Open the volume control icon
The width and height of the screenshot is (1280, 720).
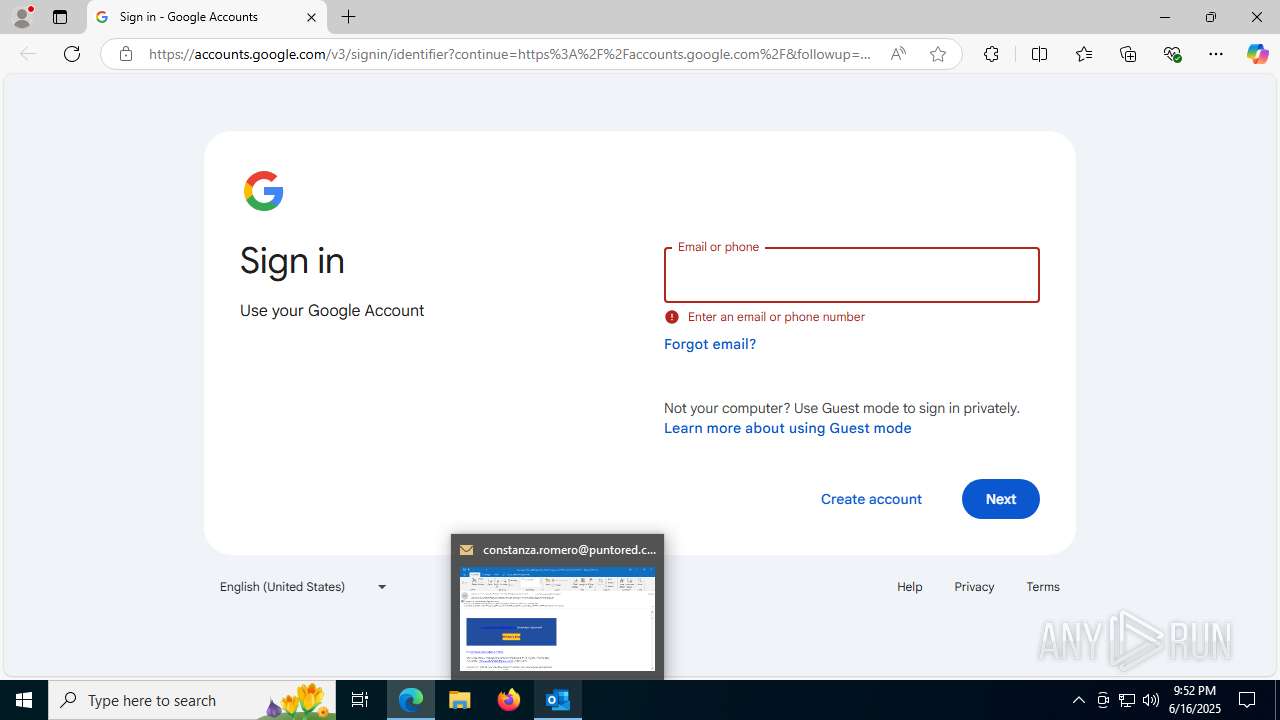(1151, 700)
